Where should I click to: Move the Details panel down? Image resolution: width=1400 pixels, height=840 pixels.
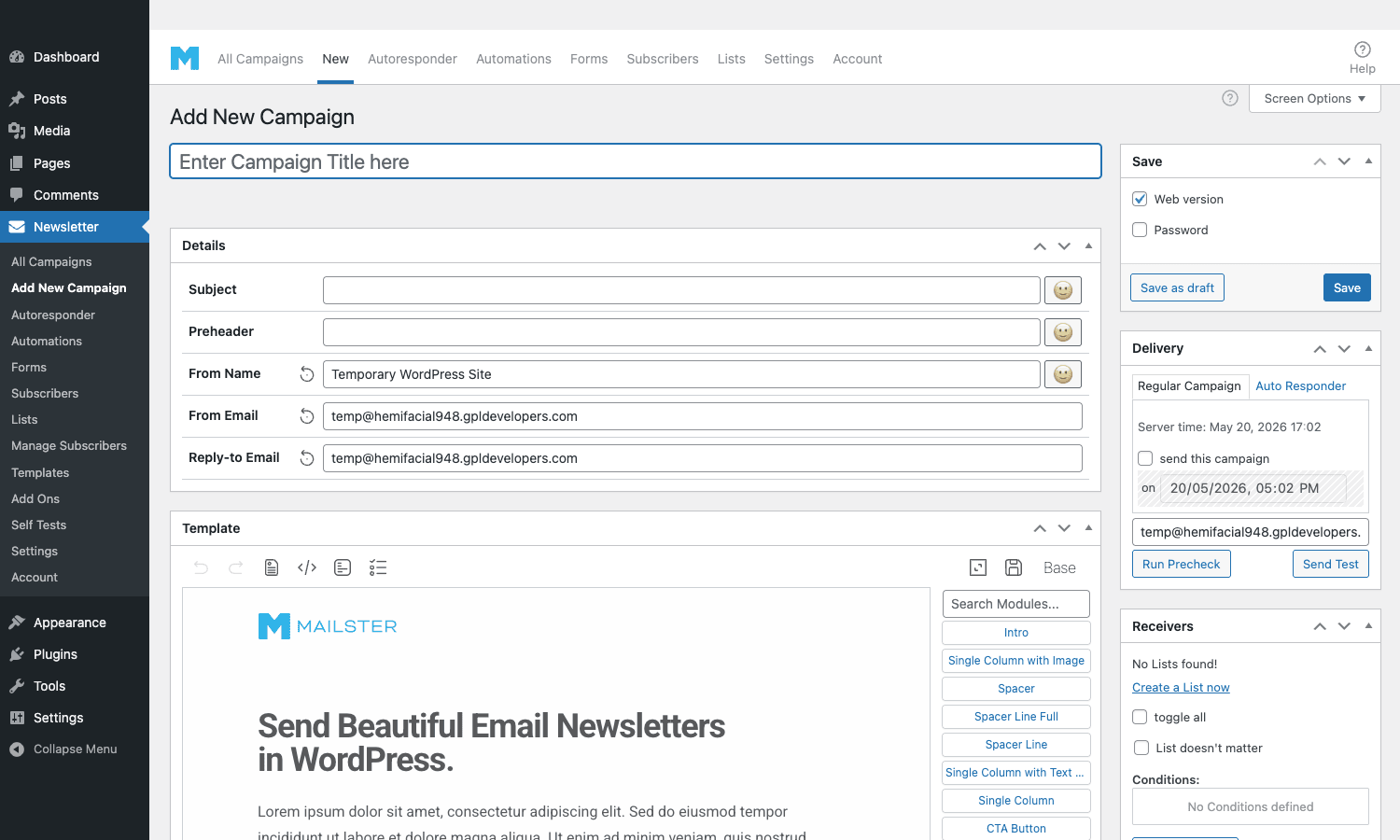1064,246
